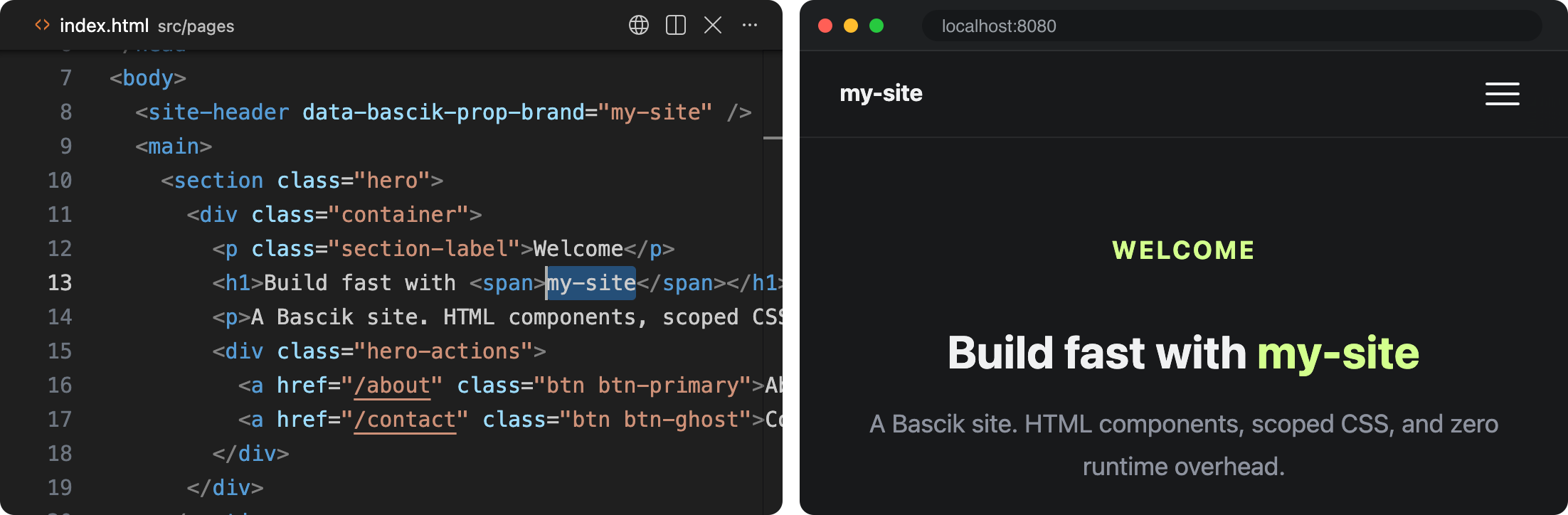Select the index.html tab title
Image resolution: width=1568 pixels, height=515 pixels.
(x=104, y=26)
